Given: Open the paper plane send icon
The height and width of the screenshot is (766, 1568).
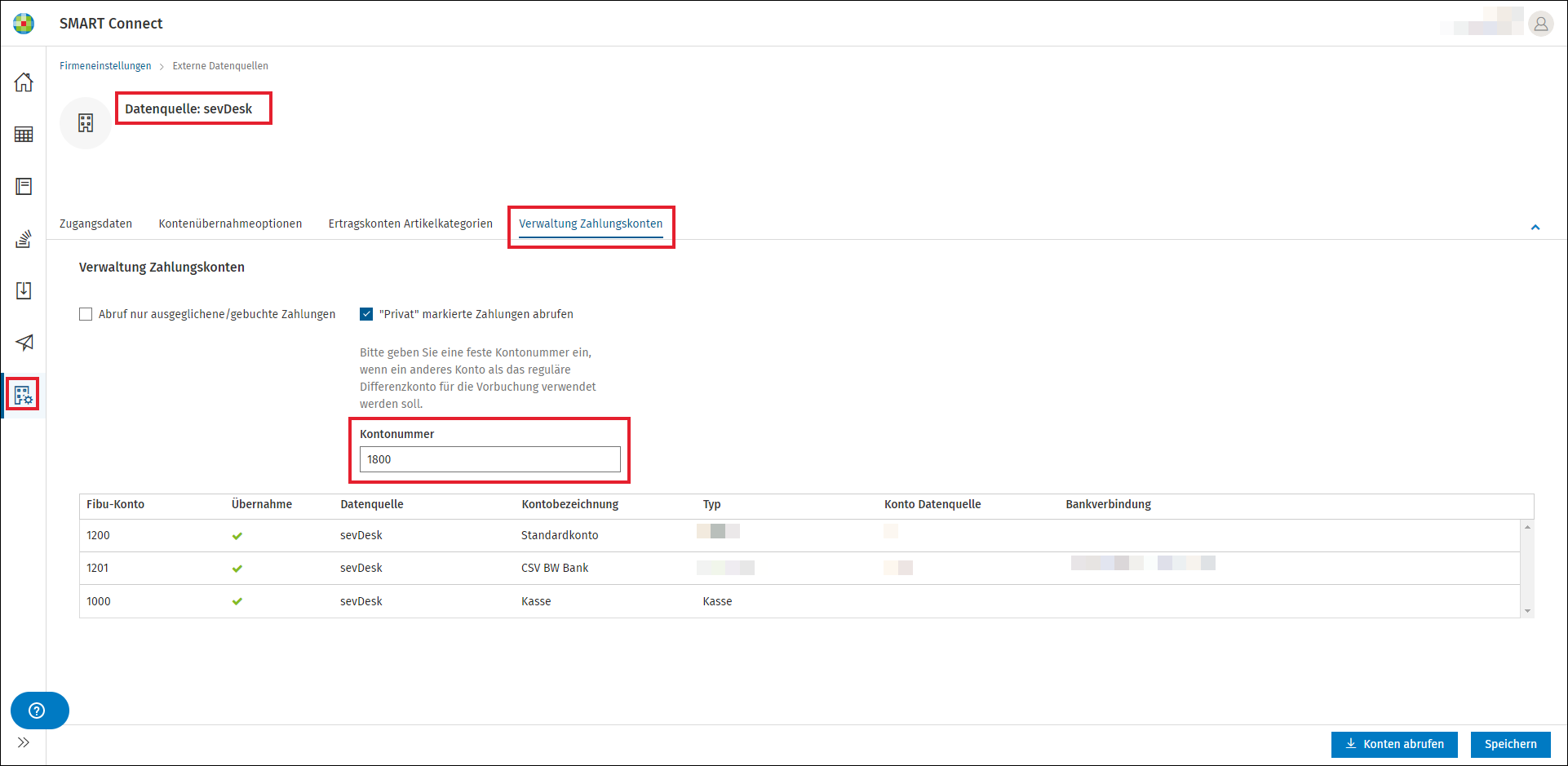Looking at the screenshot, I should point(24,343).
